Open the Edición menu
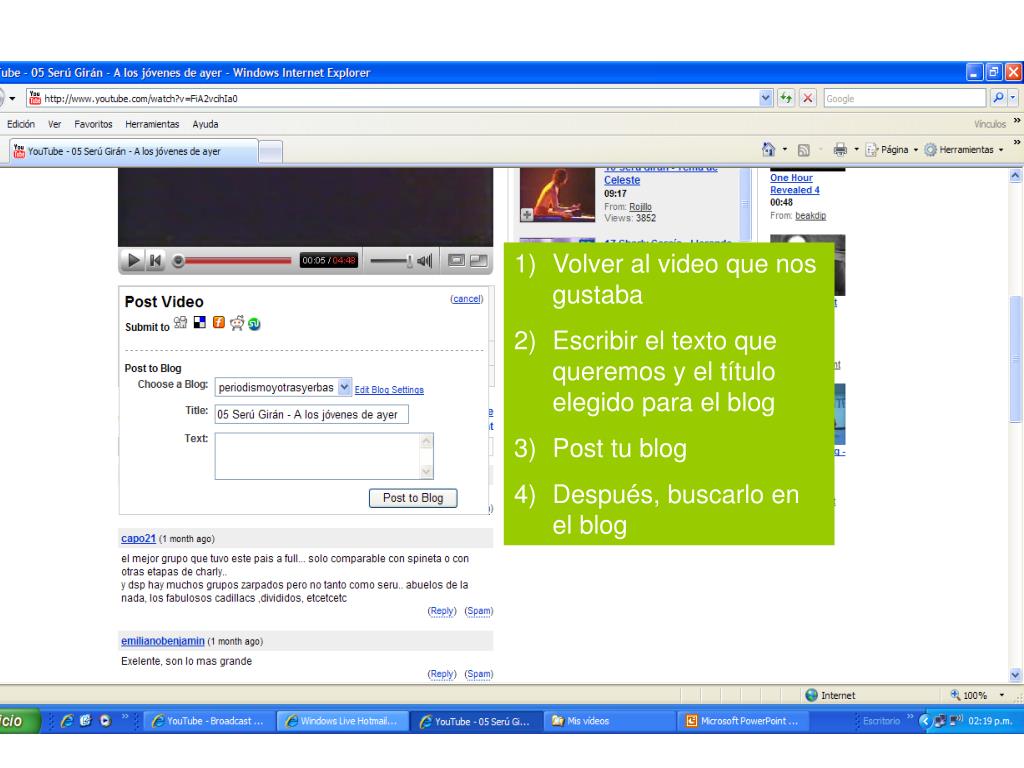The height and width of the screenshot is (768, 1024). point(21,124)
